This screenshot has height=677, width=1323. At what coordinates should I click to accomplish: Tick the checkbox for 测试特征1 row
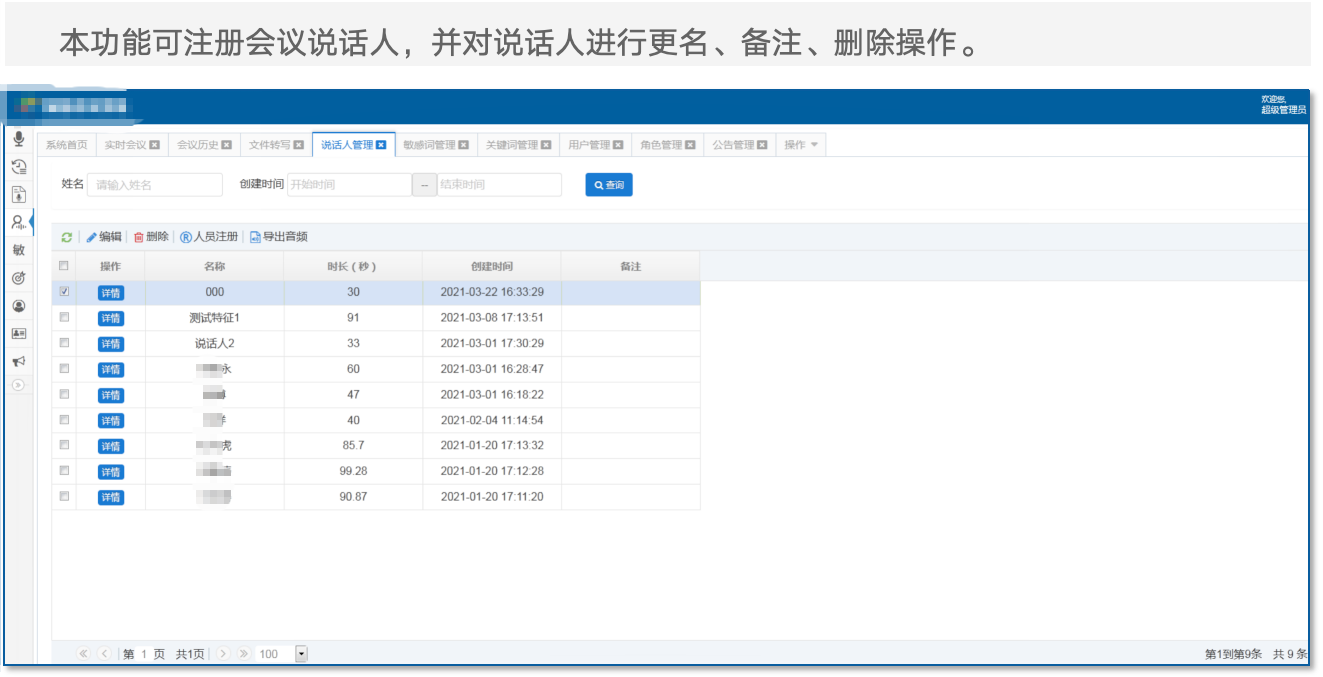click(65, 317)
